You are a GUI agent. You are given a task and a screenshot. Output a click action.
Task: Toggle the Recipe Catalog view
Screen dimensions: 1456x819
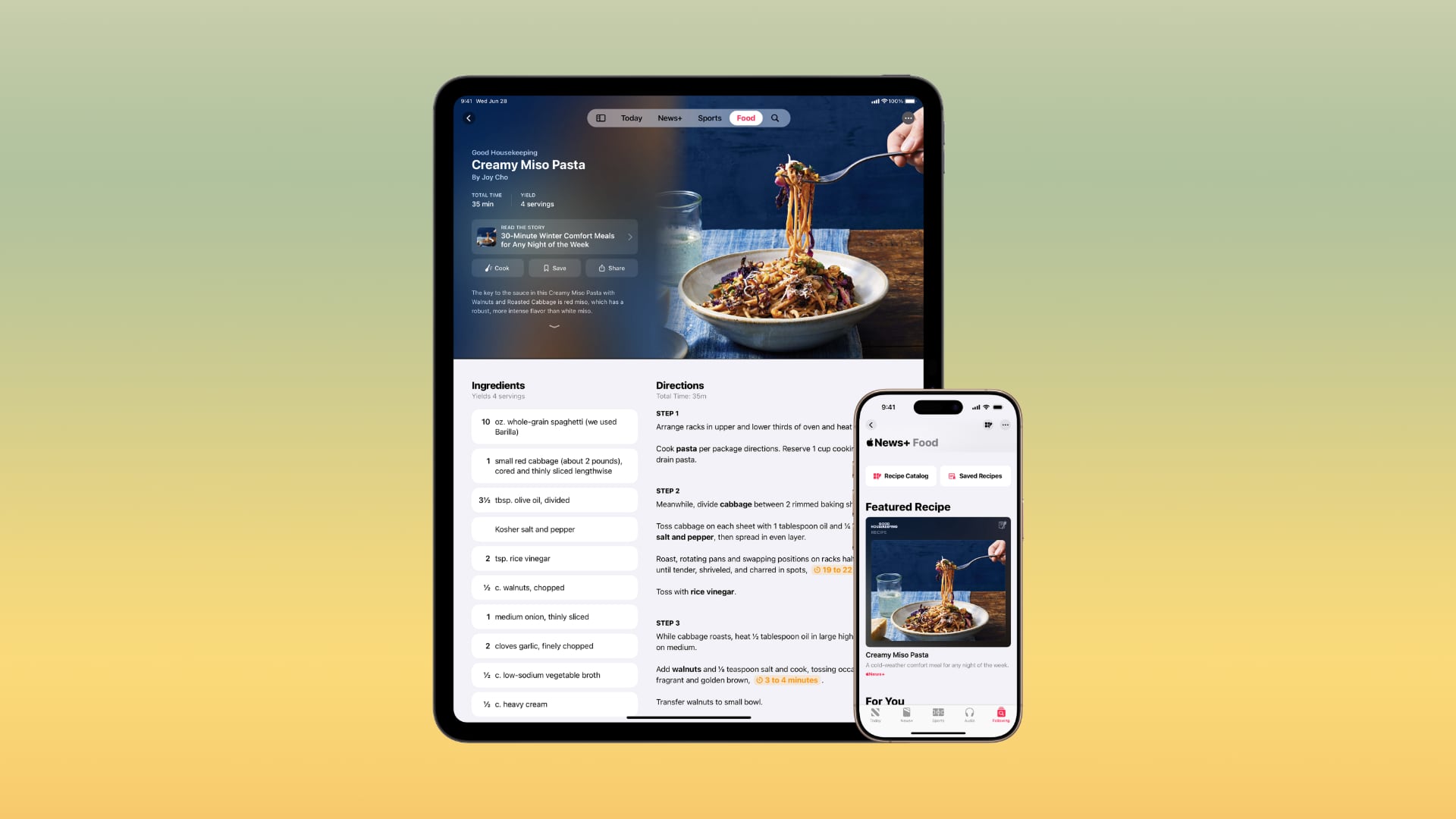coord(899,475)
